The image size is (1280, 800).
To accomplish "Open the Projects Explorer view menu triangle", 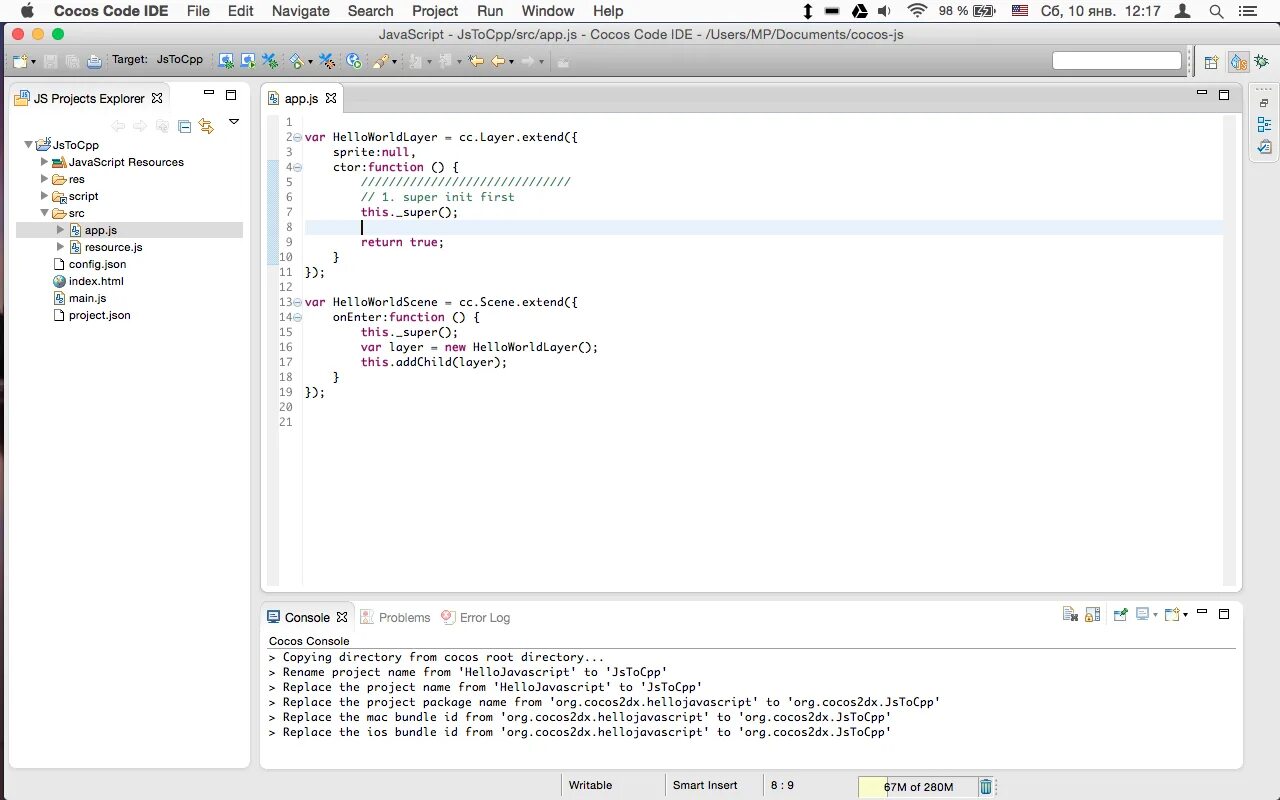I will [x=234, y=121].
